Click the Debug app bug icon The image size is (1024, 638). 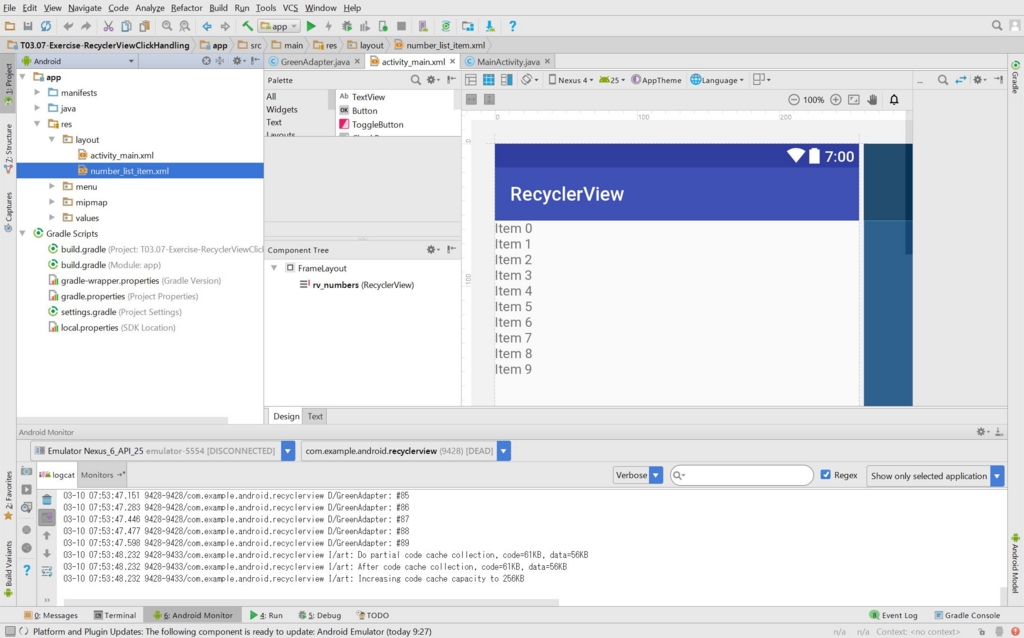[x=347, y=26]
